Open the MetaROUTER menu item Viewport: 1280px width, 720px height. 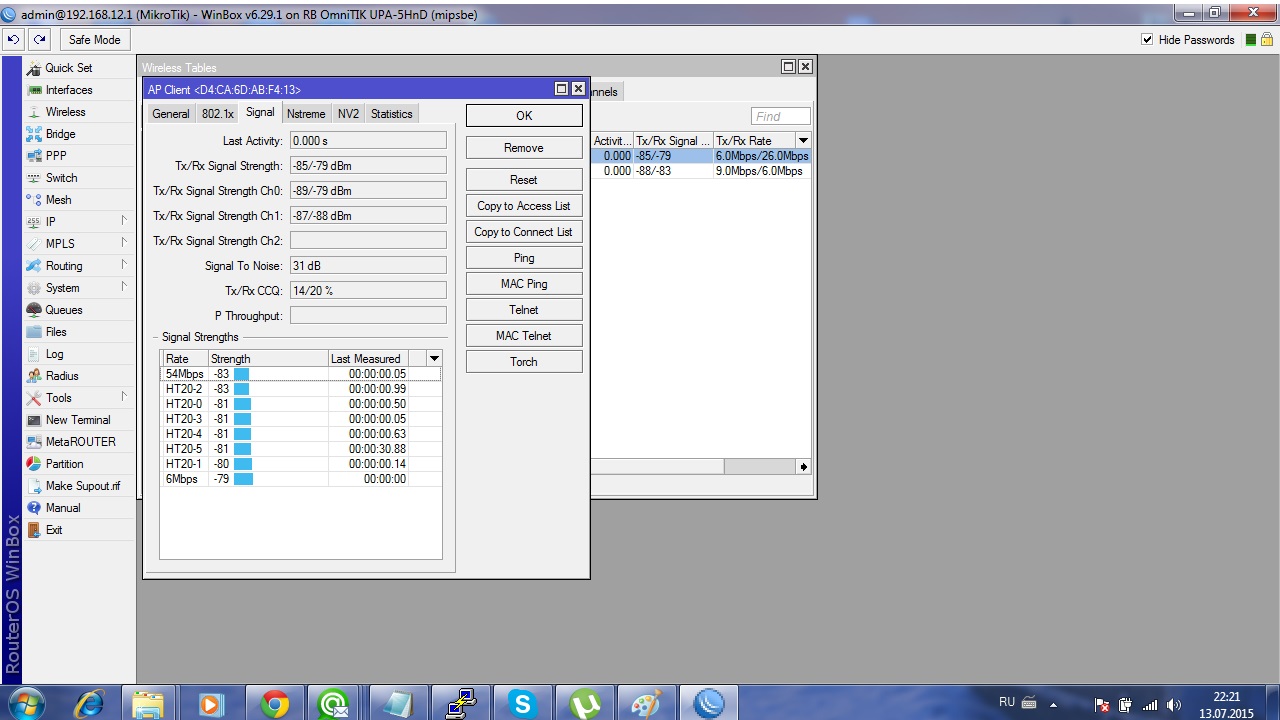point(80,442)
